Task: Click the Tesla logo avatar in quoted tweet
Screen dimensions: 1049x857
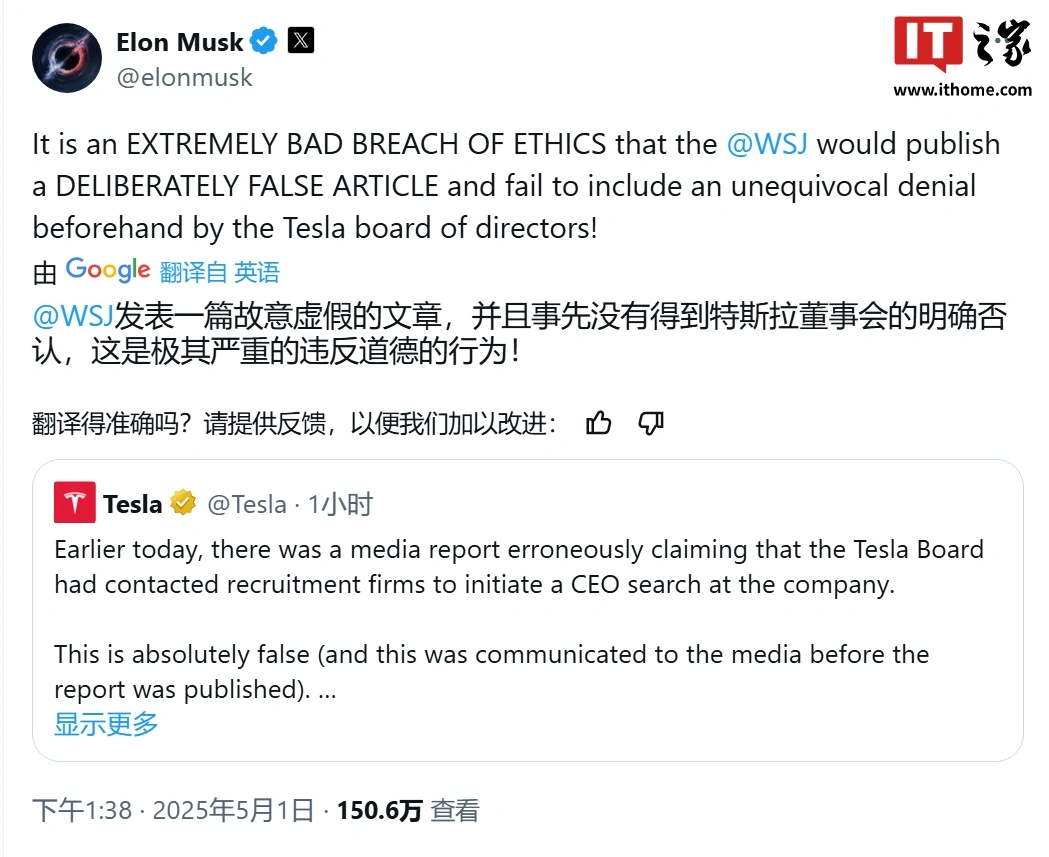Action: coord(75,502)
